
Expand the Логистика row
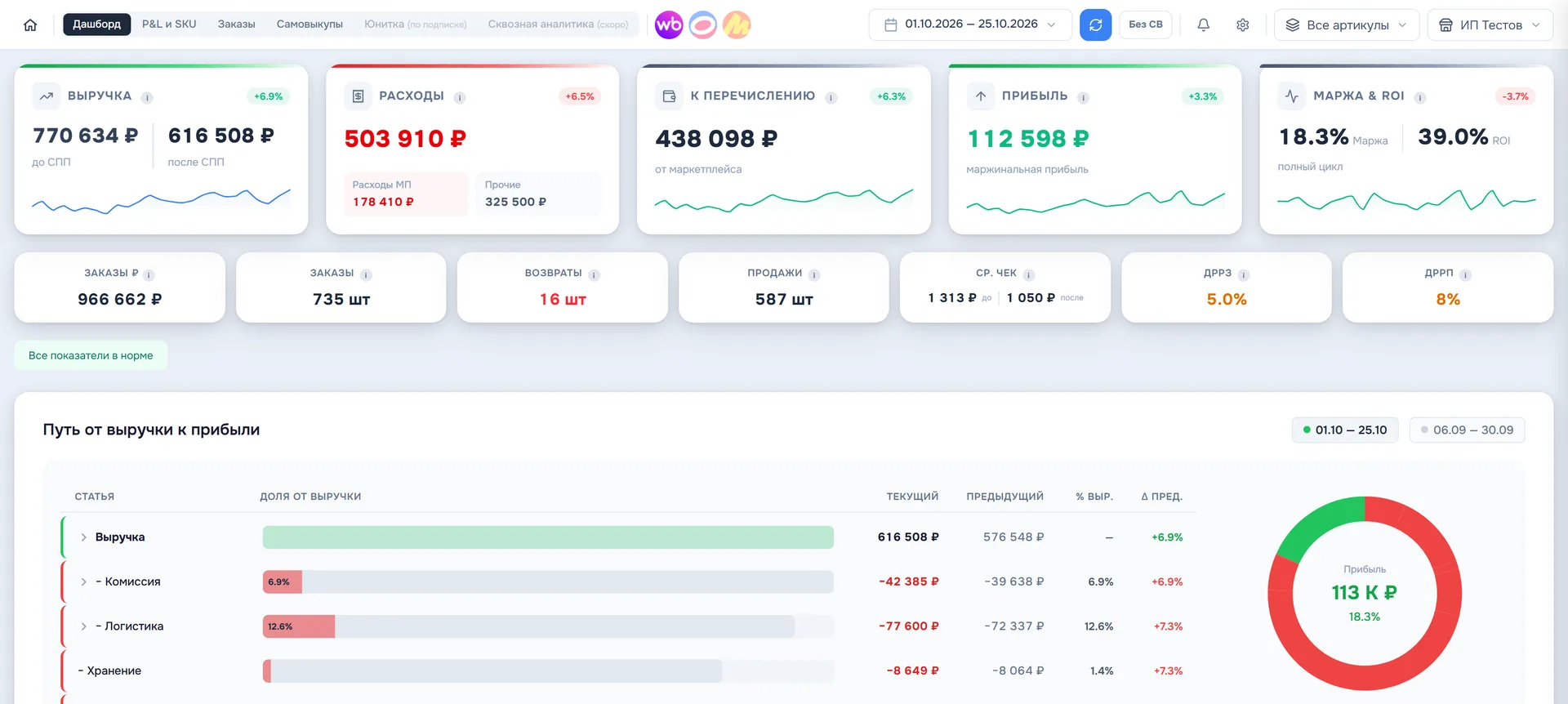pos(83,626)
